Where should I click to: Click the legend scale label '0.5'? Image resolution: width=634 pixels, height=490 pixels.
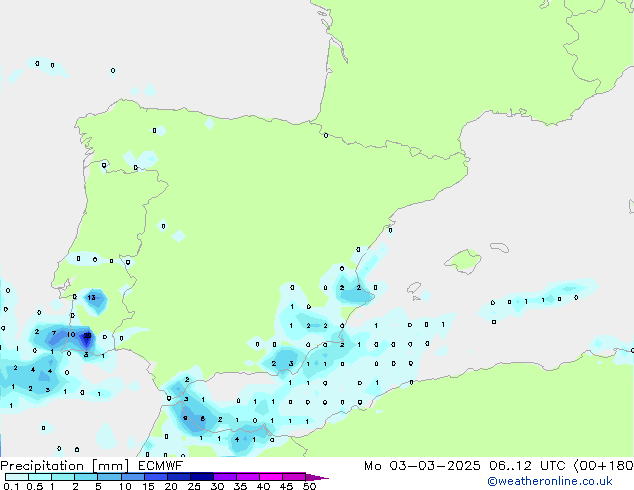[34, 486]
